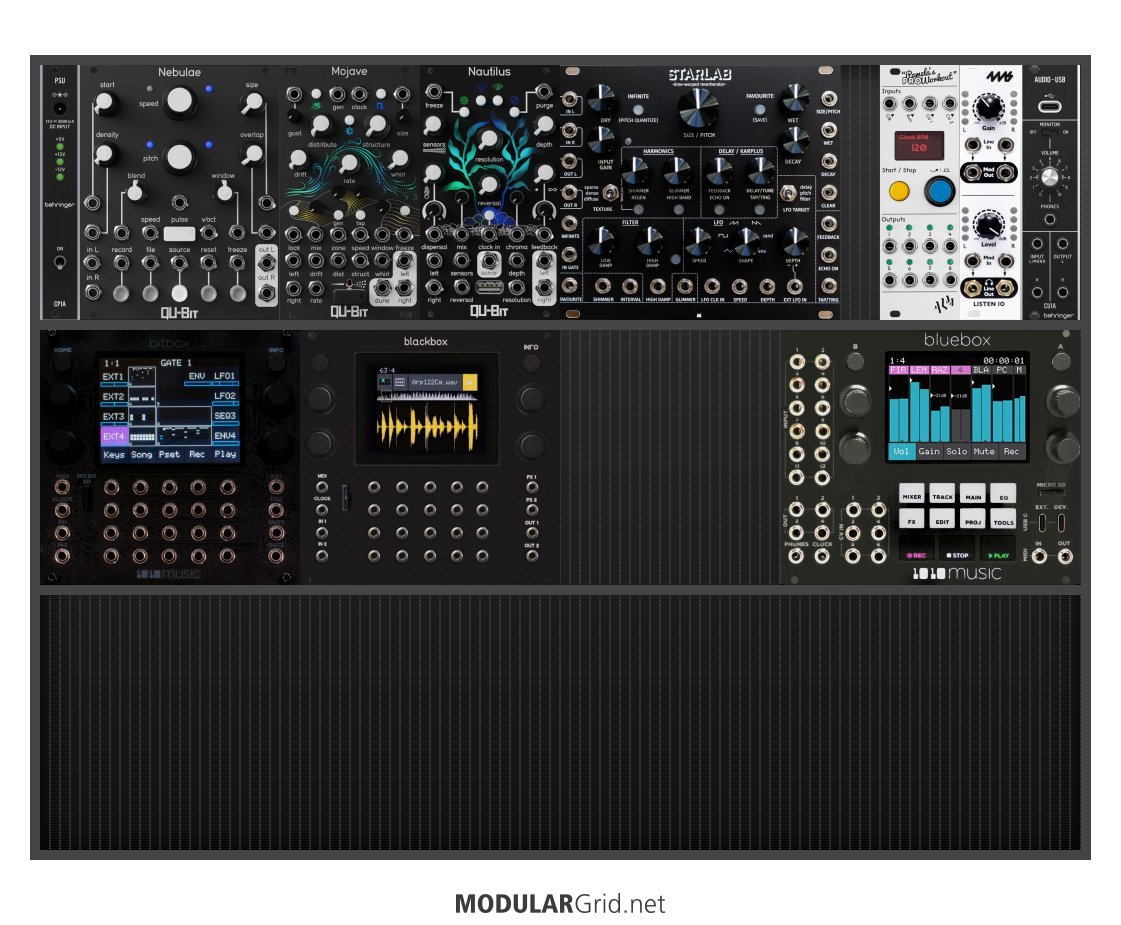Click the blue encoder on Pamela's PRO Workout
Viewport: 1121px width, 925px height.
(x=939, y=191)
